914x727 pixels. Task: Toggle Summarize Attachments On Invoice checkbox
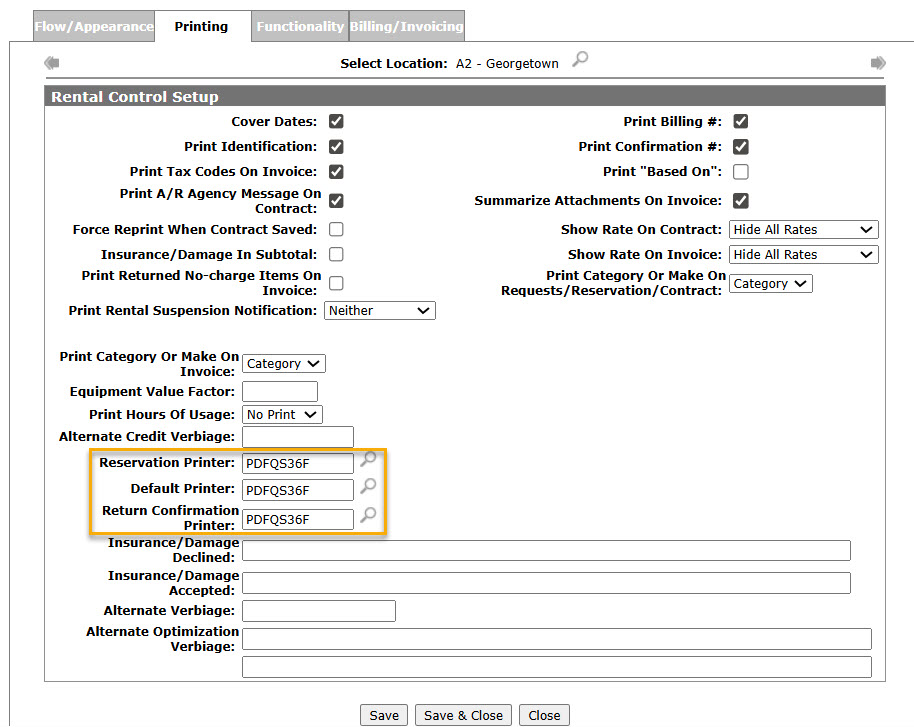741,201
